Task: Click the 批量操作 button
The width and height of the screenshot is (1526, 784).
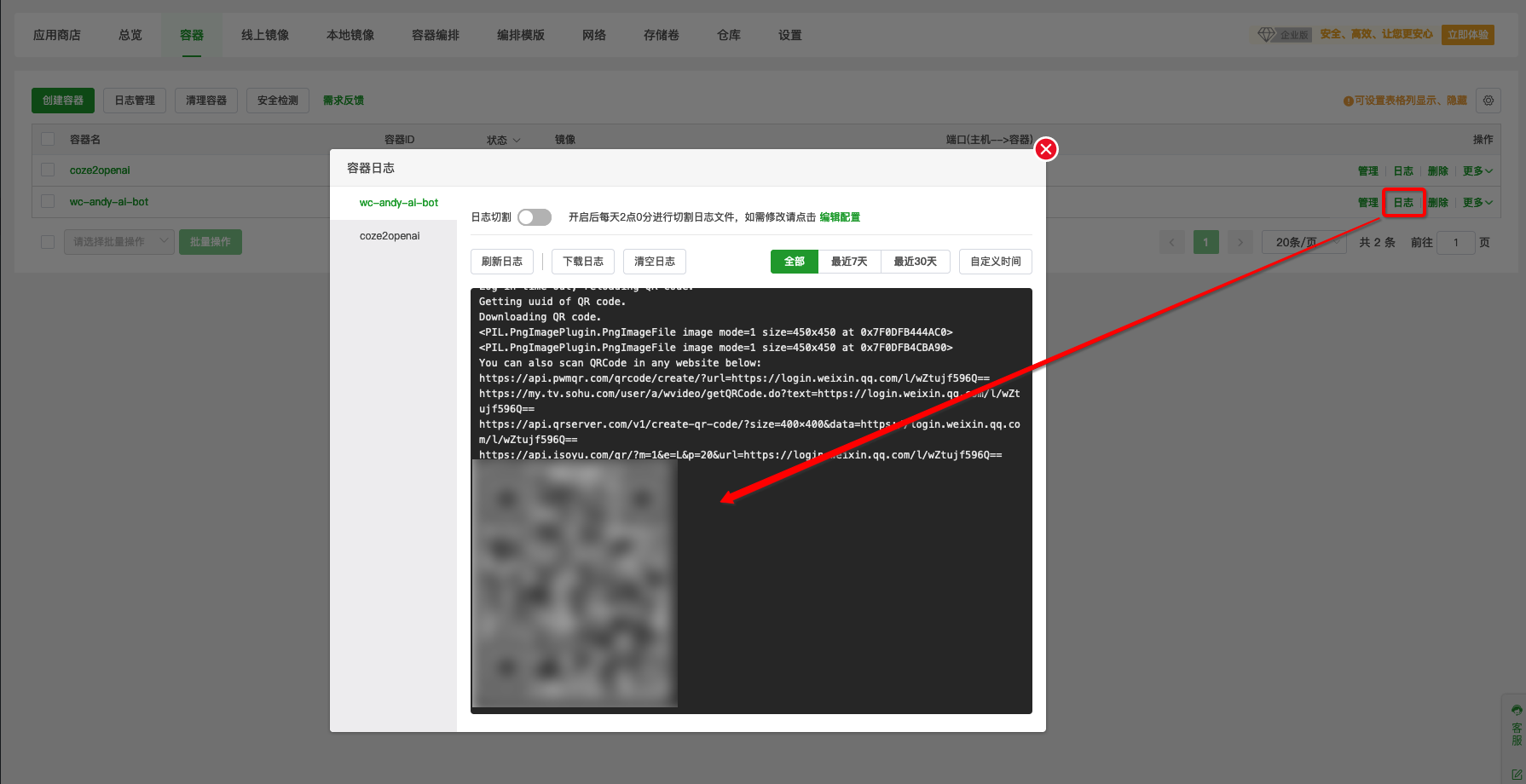Action: [211, 242]
